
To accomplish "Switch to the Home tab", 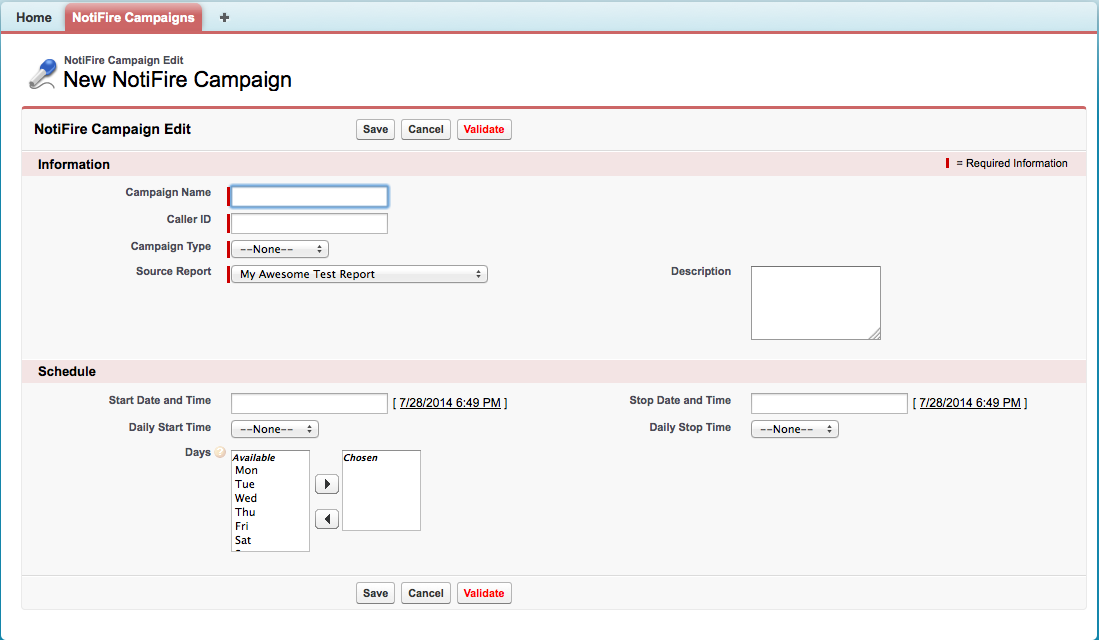I will [34, 18].
